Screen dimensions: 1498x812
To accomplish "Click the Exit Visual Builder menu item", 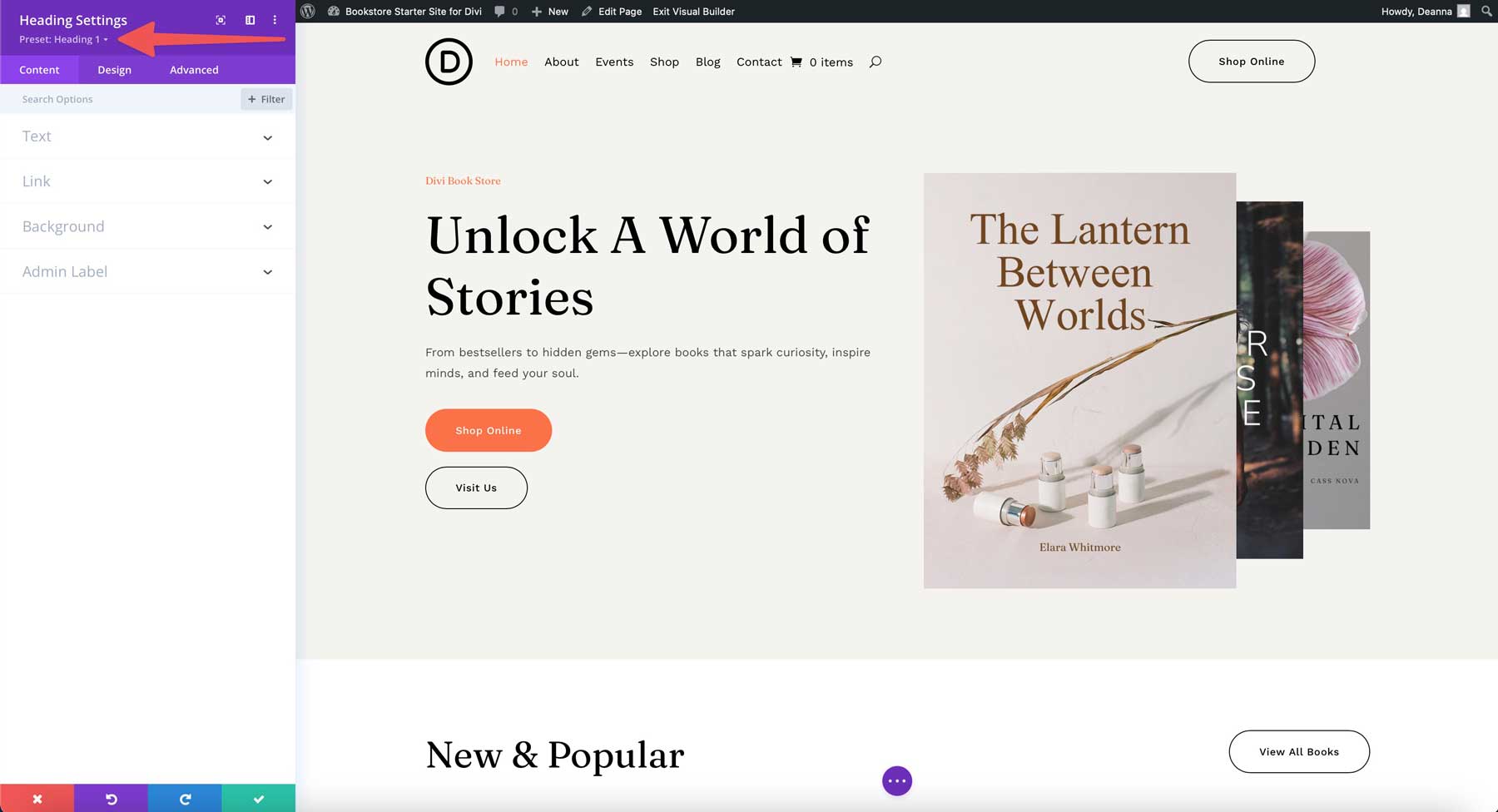I will (x=693, y=12).
